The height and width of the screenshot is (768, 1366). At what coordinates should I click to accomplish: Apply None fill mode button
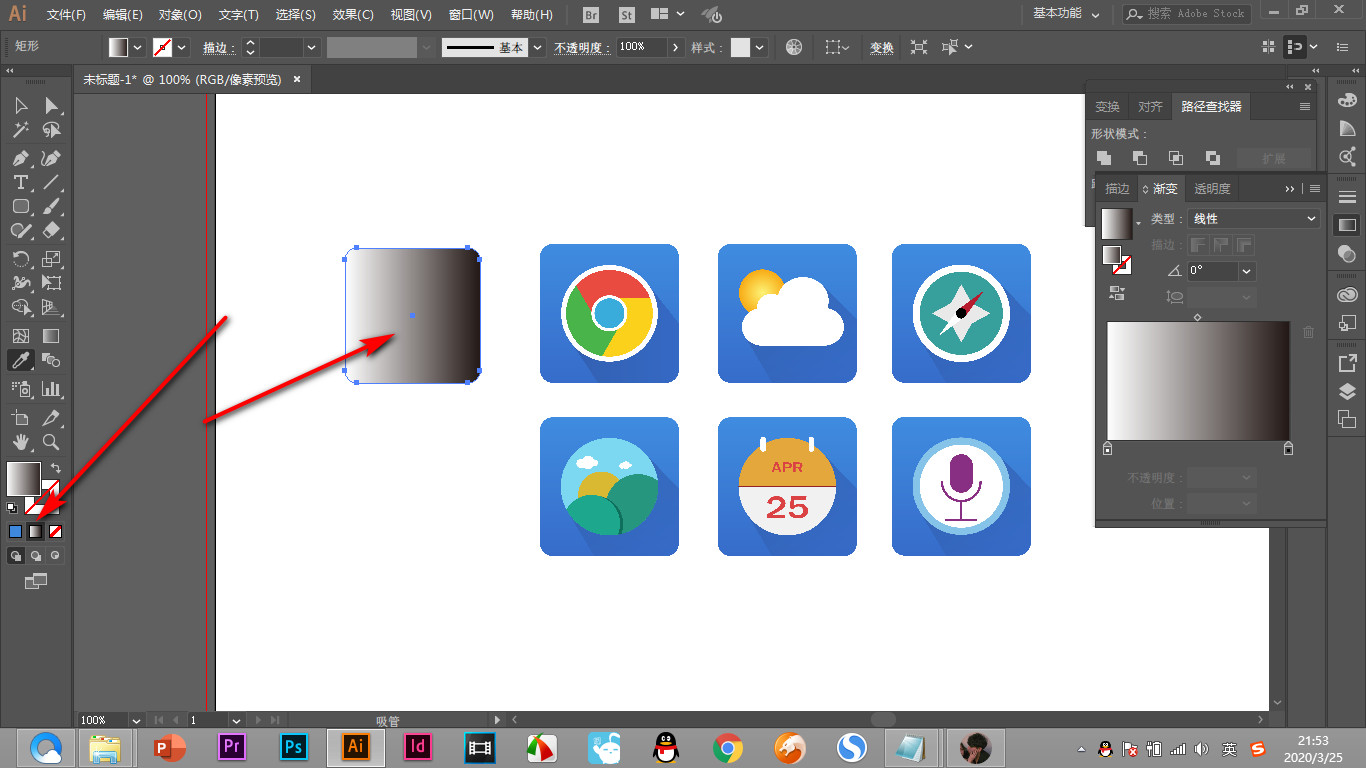point(56,531)
